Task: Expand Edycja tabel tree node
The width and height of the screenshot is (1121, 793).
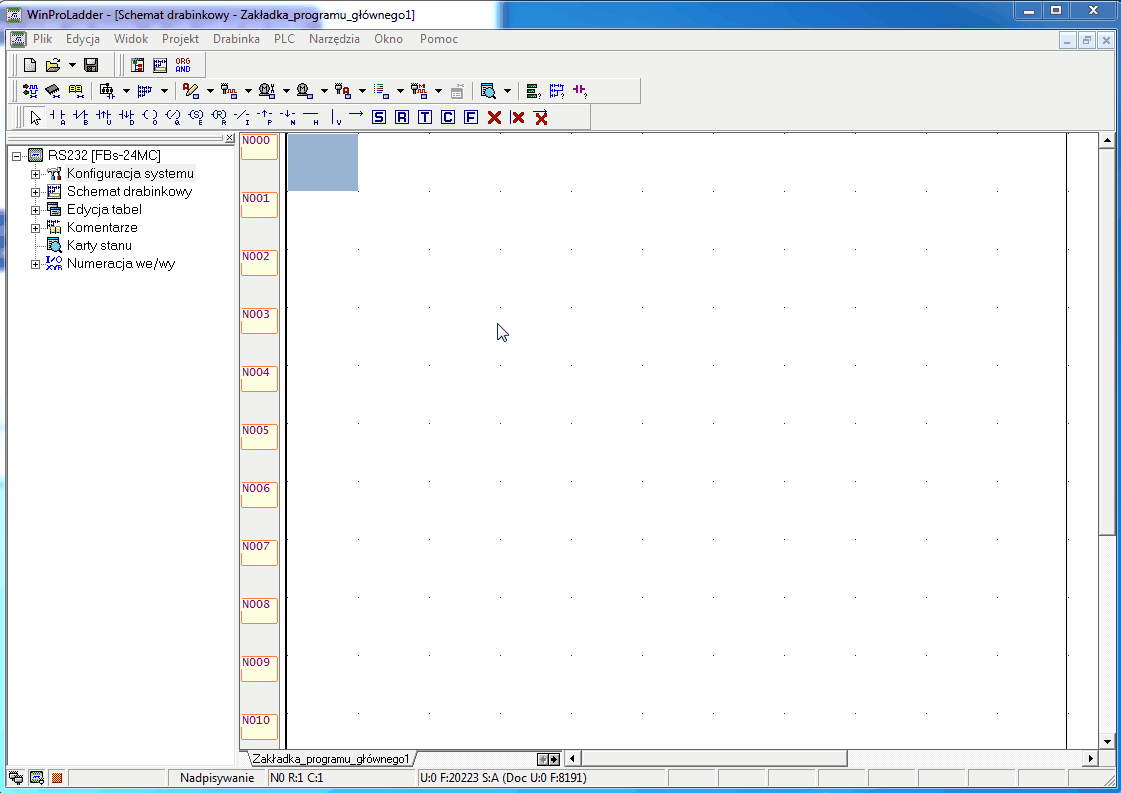Action: (x=35, y=210)
